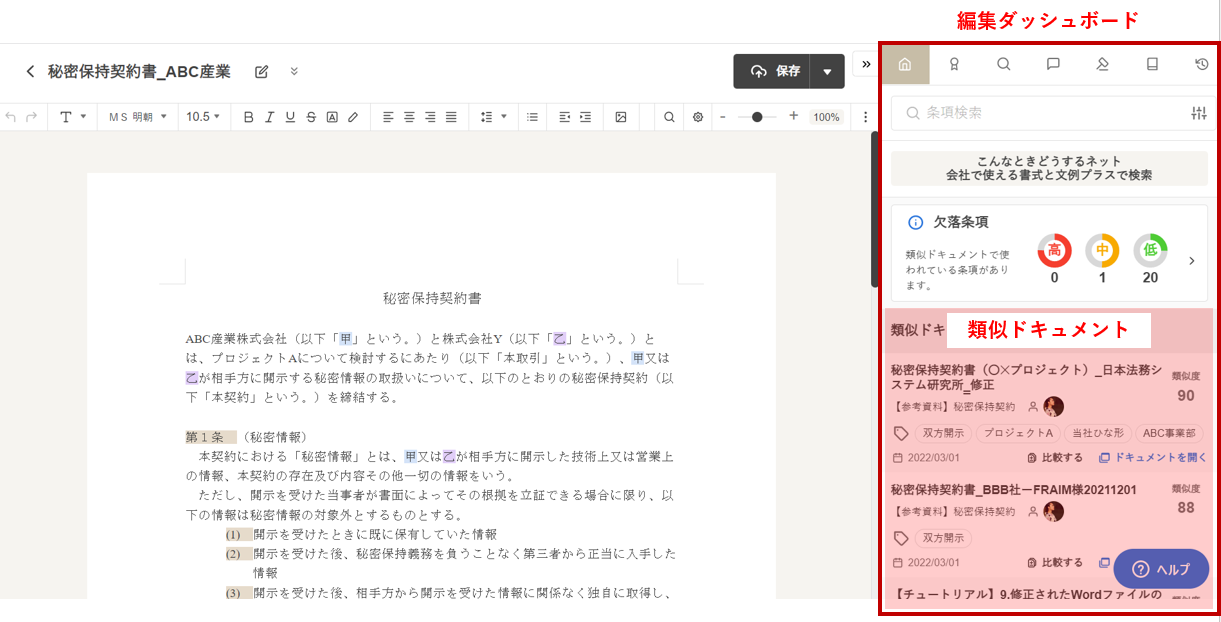This screenshot has width=1221, height=622.
Task: Click the 保存 save button
Action: [x=772, y=72]
